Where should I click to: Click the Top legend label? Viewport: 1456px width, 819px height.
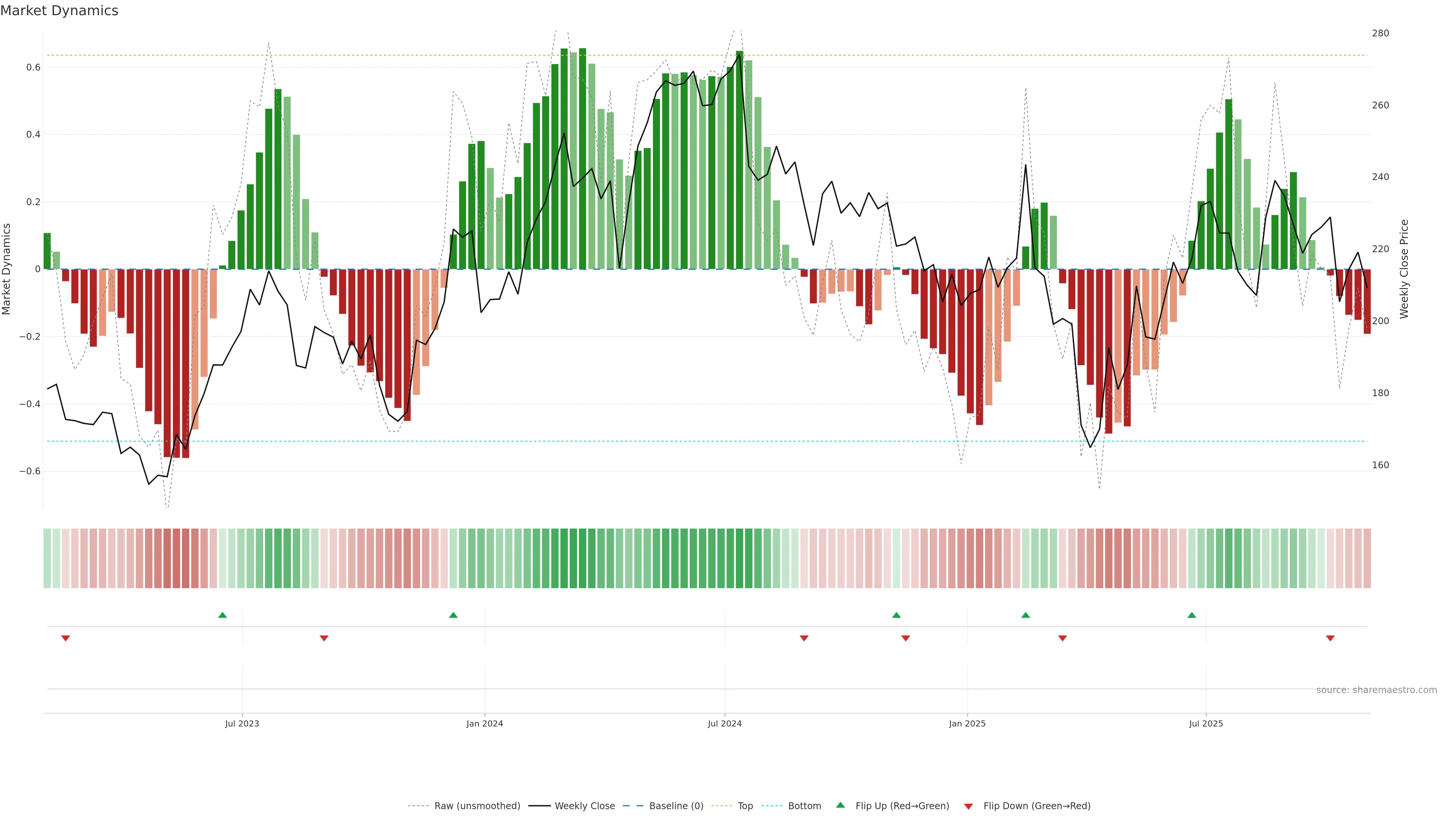pyautogui.click(x=745, y=806)
